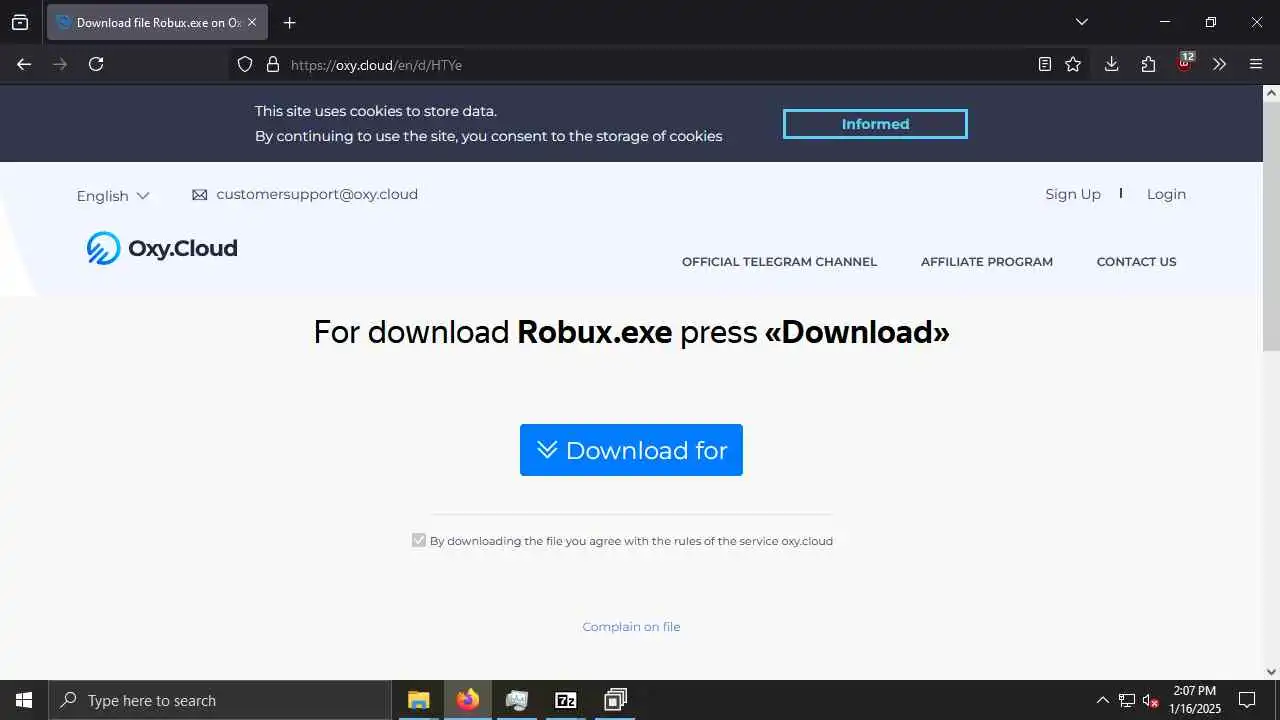Screen dimensions: 1280x720
Task: Click the address bar URL field
Action: coord(660,64)
